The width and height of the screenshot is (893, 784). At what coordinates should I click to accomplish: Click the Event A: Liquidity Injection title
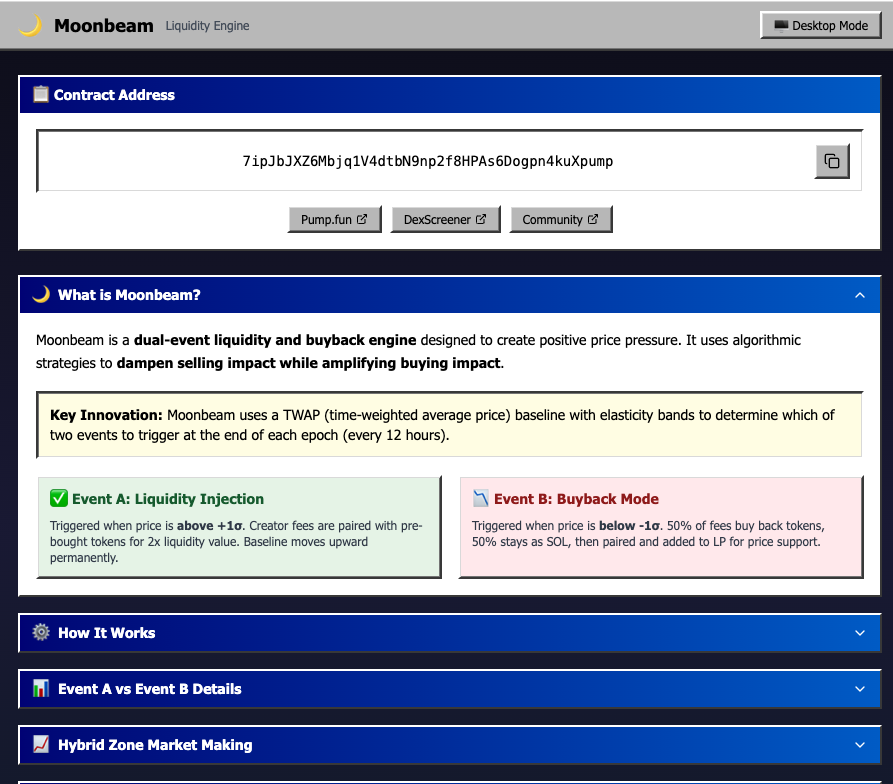coord(168,499)
